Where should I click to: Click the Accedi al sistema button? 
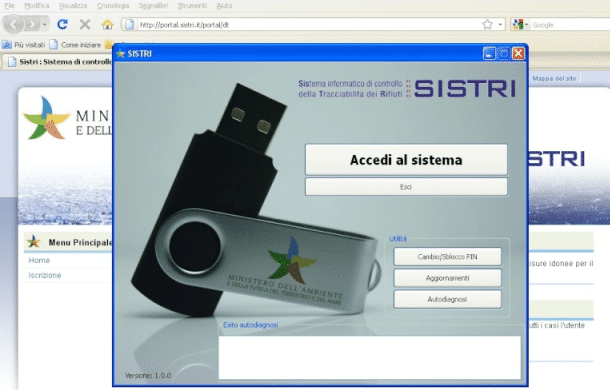406,160
